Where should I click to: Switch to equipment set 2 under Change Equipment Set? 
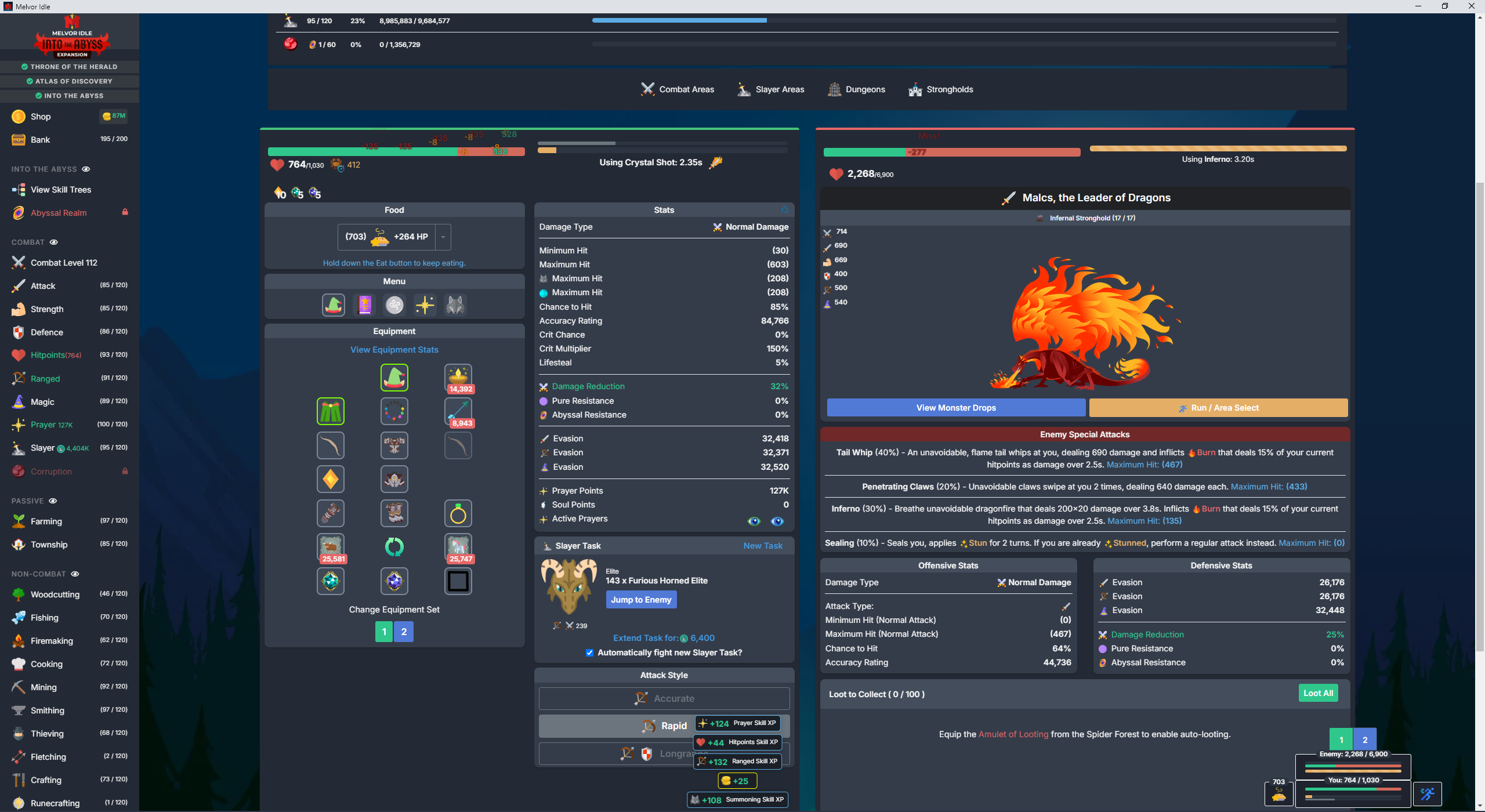tap(404, 632)
